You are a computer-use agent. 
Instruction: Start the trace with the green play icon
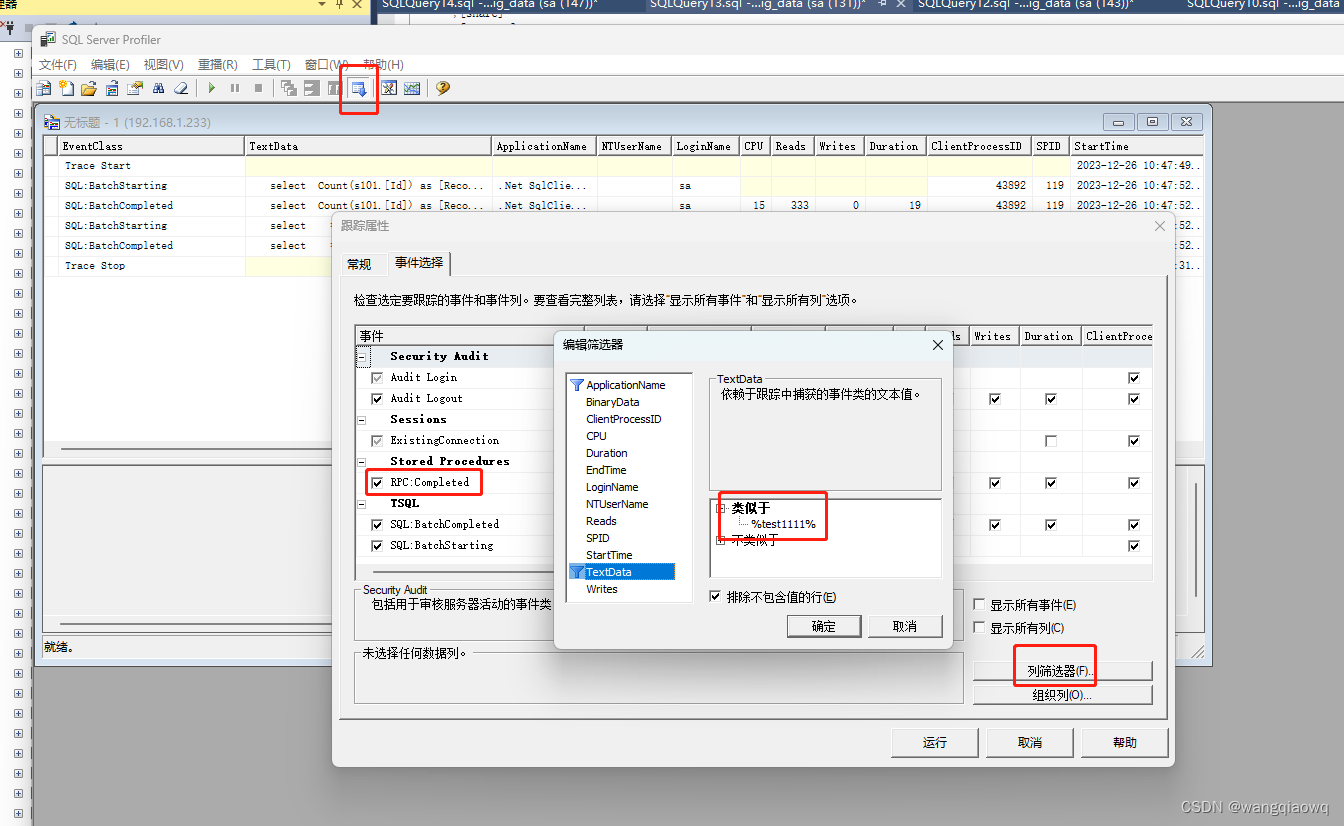pyautogui.click(x=212, y=88)
